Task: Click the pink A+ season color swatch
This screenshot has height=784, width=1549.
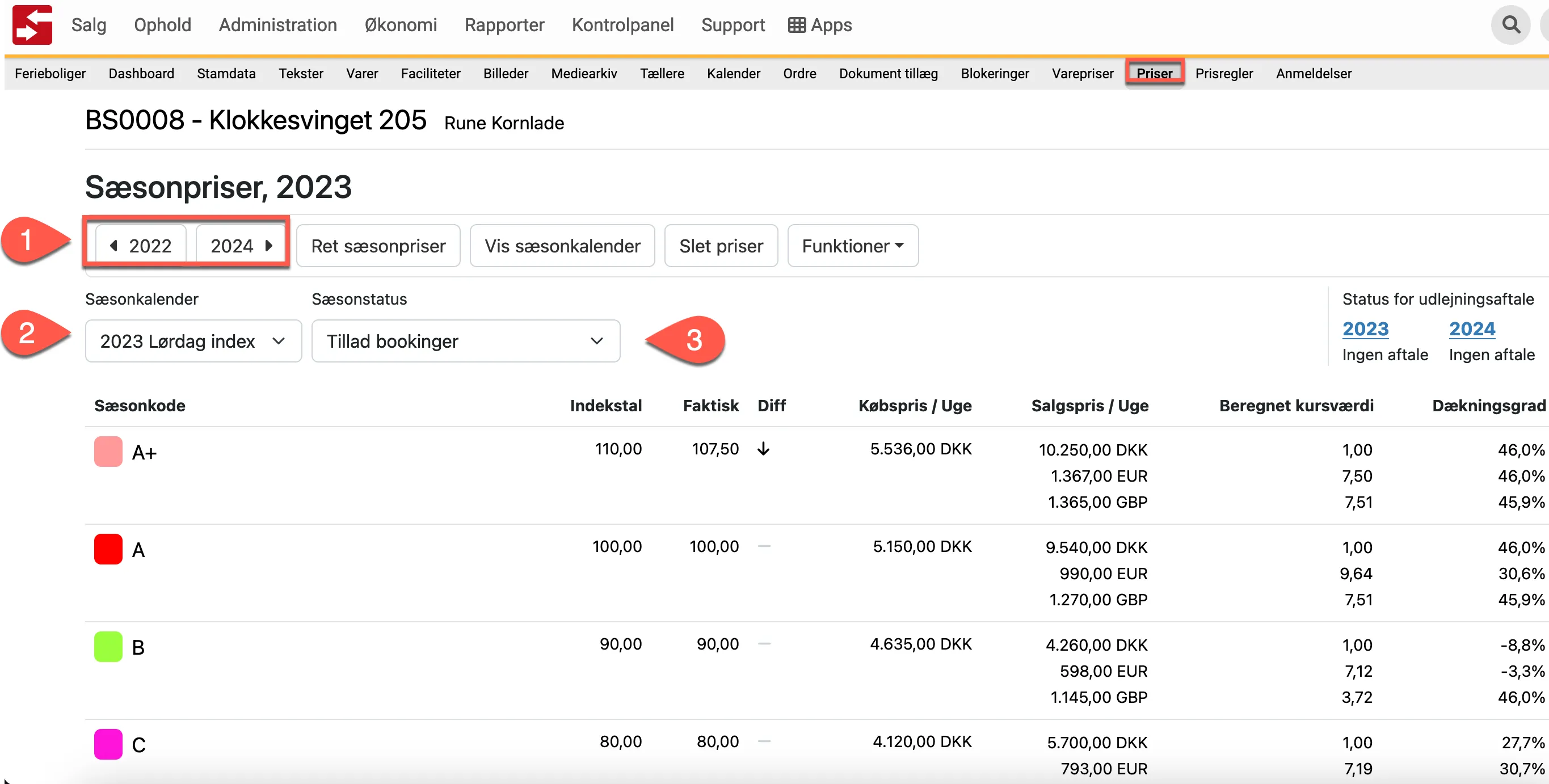Action: click(x=108, y=451)
